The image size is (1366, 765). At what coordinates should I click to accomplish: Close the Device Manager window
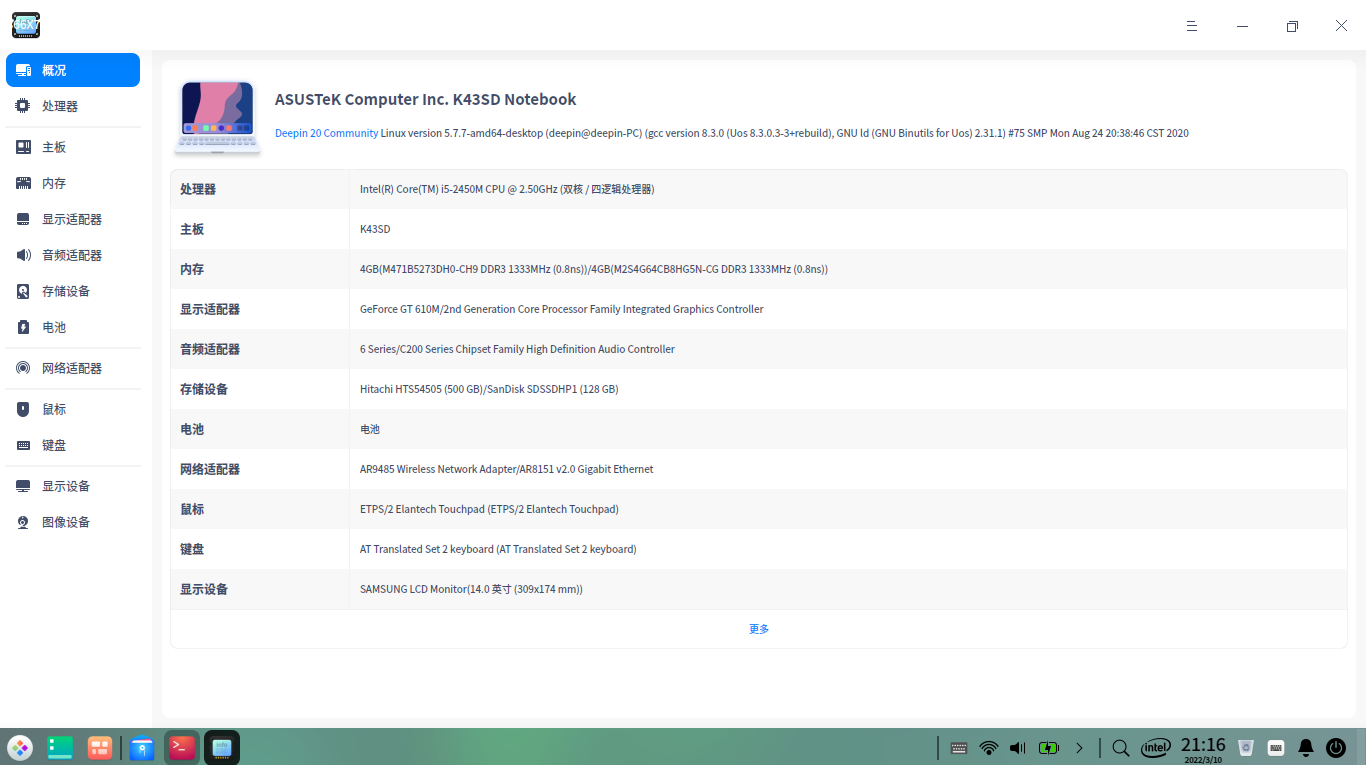(1341, 26)
